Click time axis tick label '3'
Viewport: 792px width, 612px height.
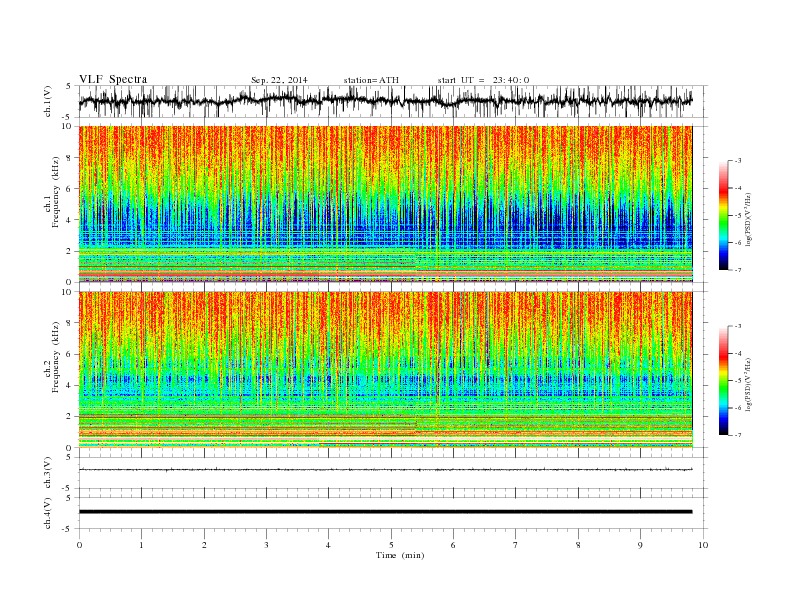pyautogui.click(x=266, y=545)
